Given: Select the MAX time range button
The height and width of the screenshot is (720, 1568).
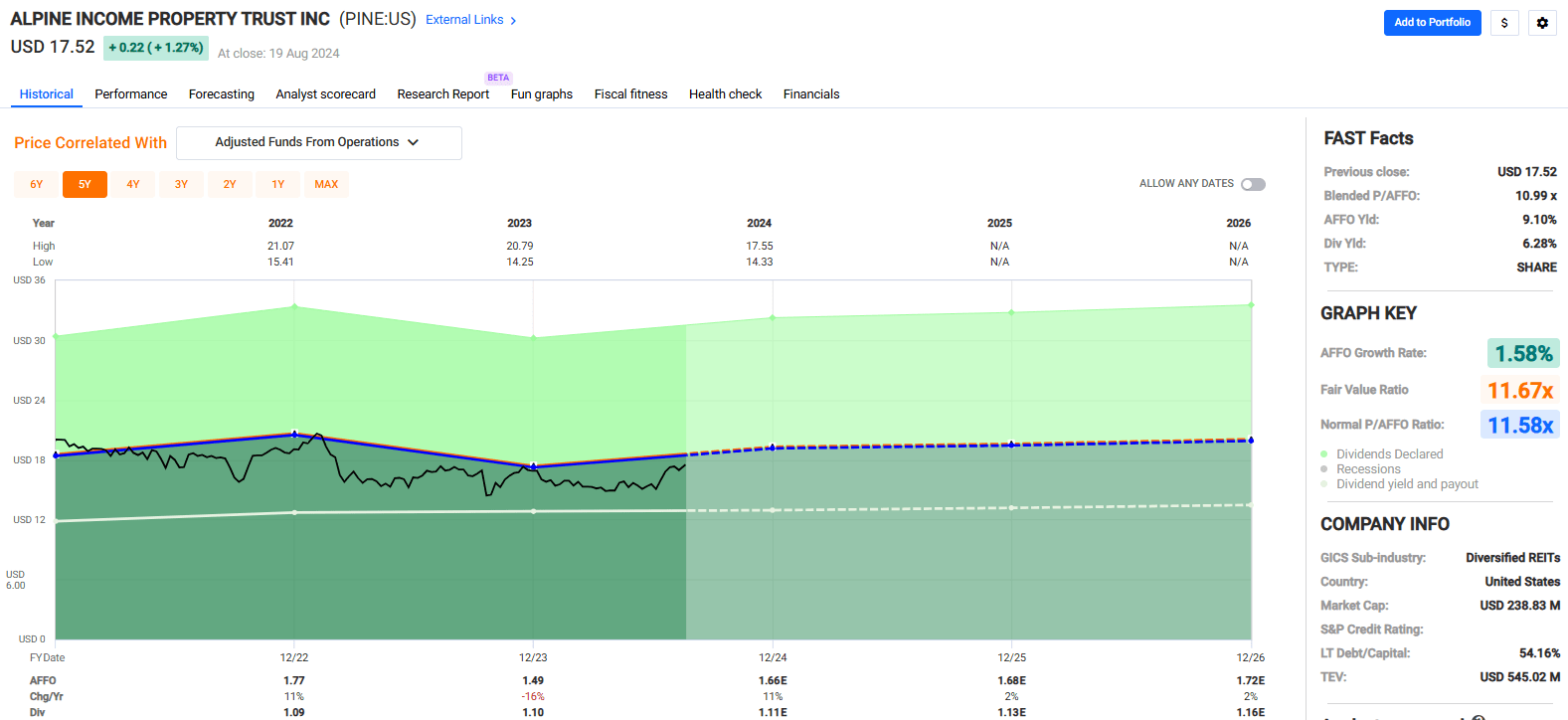Looking at the screenshot, I should [326, 185].
